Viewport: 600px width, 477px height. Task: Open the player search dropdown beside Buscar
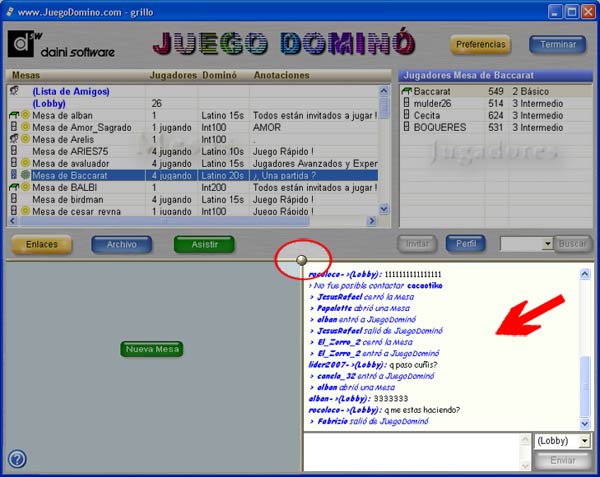pyautogui.click(x=547, y=243)
